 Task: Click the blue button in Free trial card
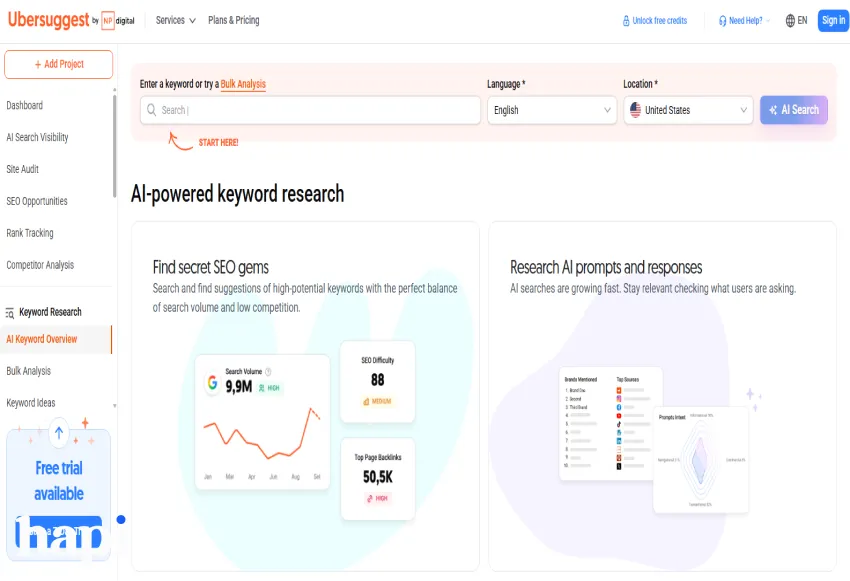click(59, 532)
